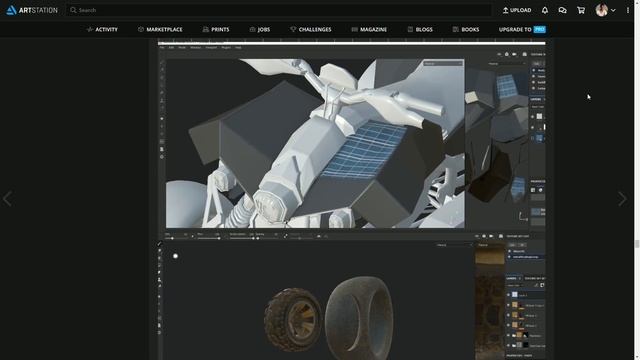Image resolution: width=640 pixels, height=360 pixels.
Task: Open the Jobs navigation item
Action: tap(260, 29)
